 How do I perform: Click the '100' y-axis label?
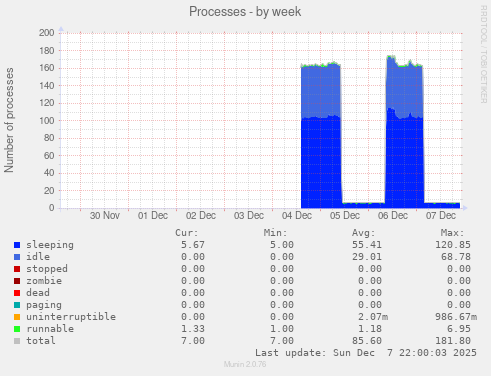47,121
